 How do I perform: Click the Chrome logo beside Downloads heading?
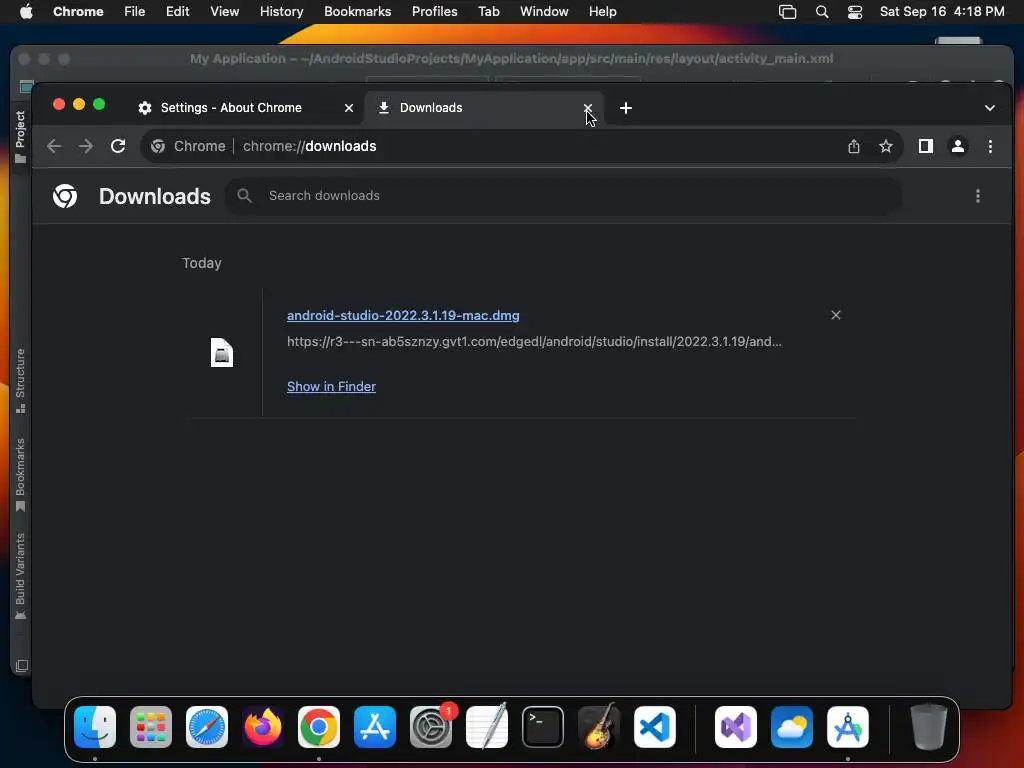65,196
